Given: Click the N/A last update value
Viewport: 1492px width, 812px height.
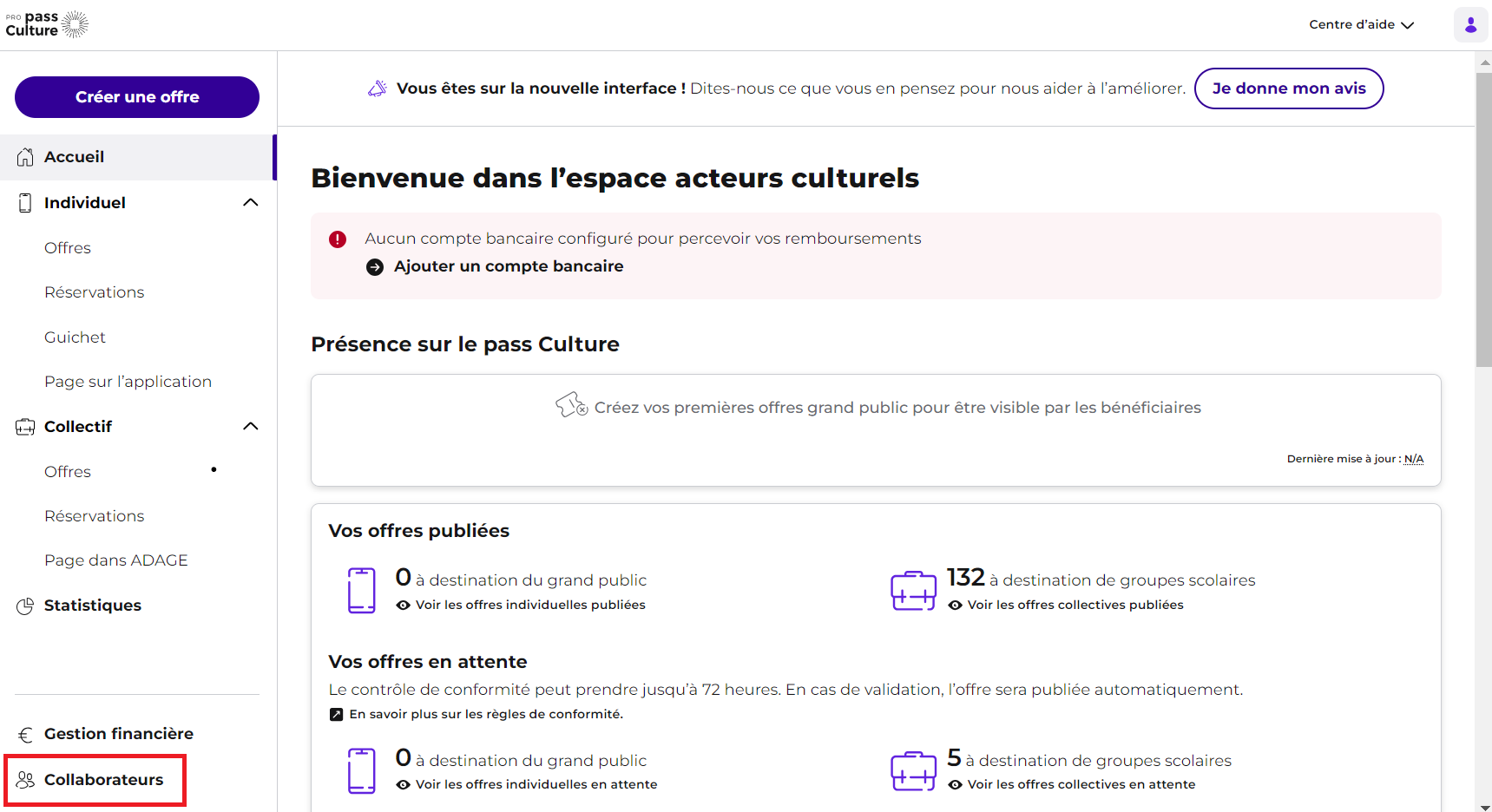Looking at the screenshot, I should pos(1414,459).
